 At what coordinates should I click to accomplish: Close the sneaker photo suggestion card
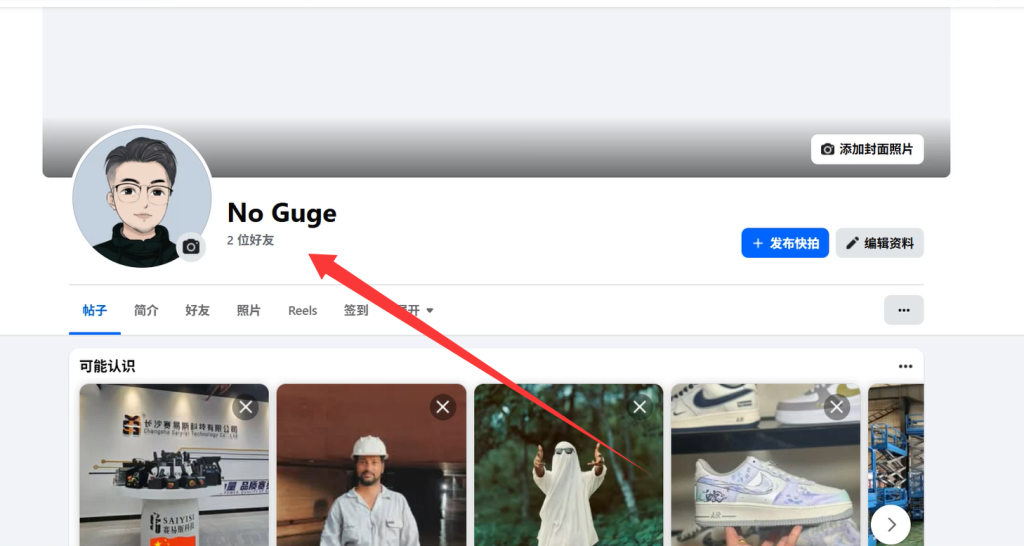(x=837, y=407)
